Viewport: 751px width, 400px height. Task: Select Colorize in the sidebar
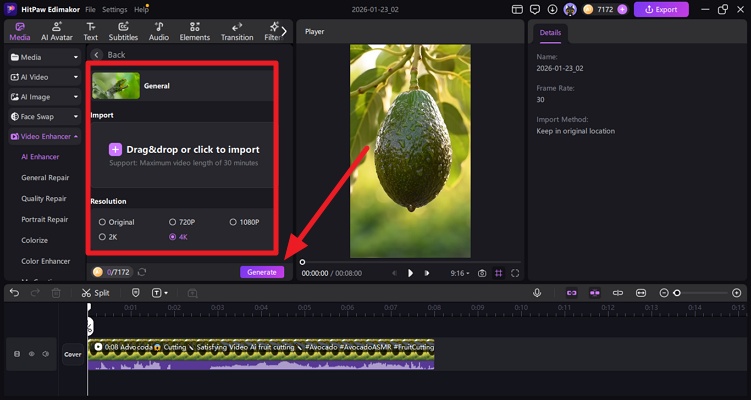tap(34, 240)
